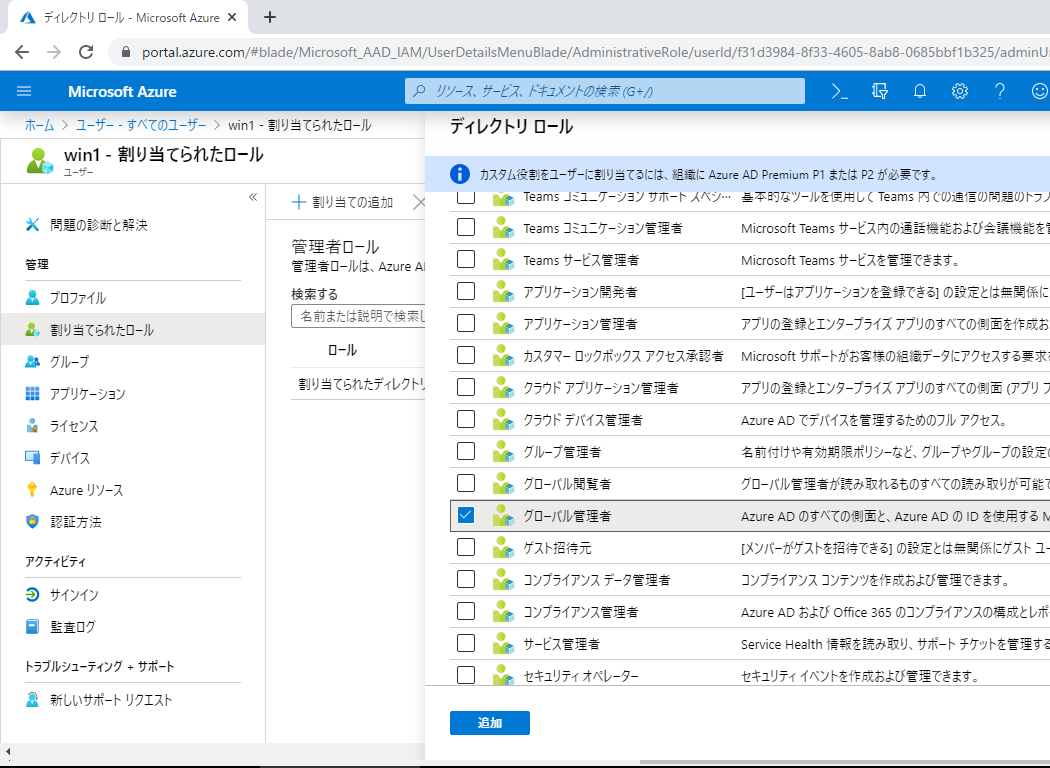Check the コンプライアンス管理者 checkbox
This screenshot has height=768, width=1050.
pyautogui.click(x=466, y=611)
